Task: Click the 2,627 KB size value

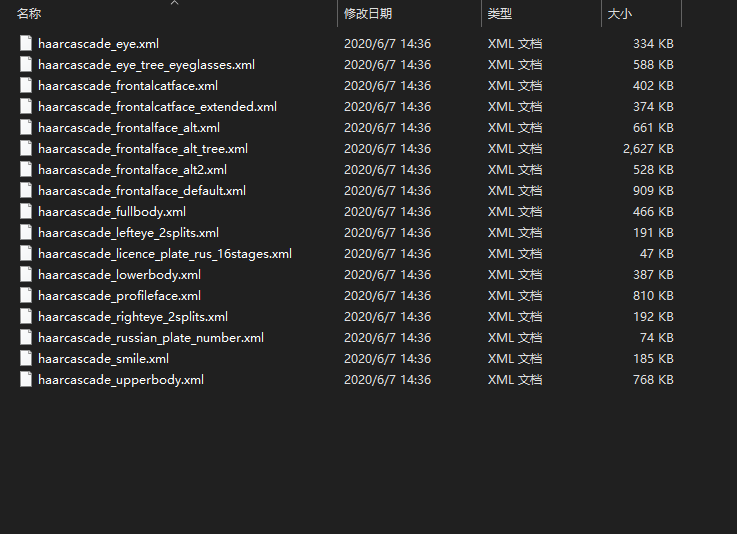Action: tap(648, 149)
